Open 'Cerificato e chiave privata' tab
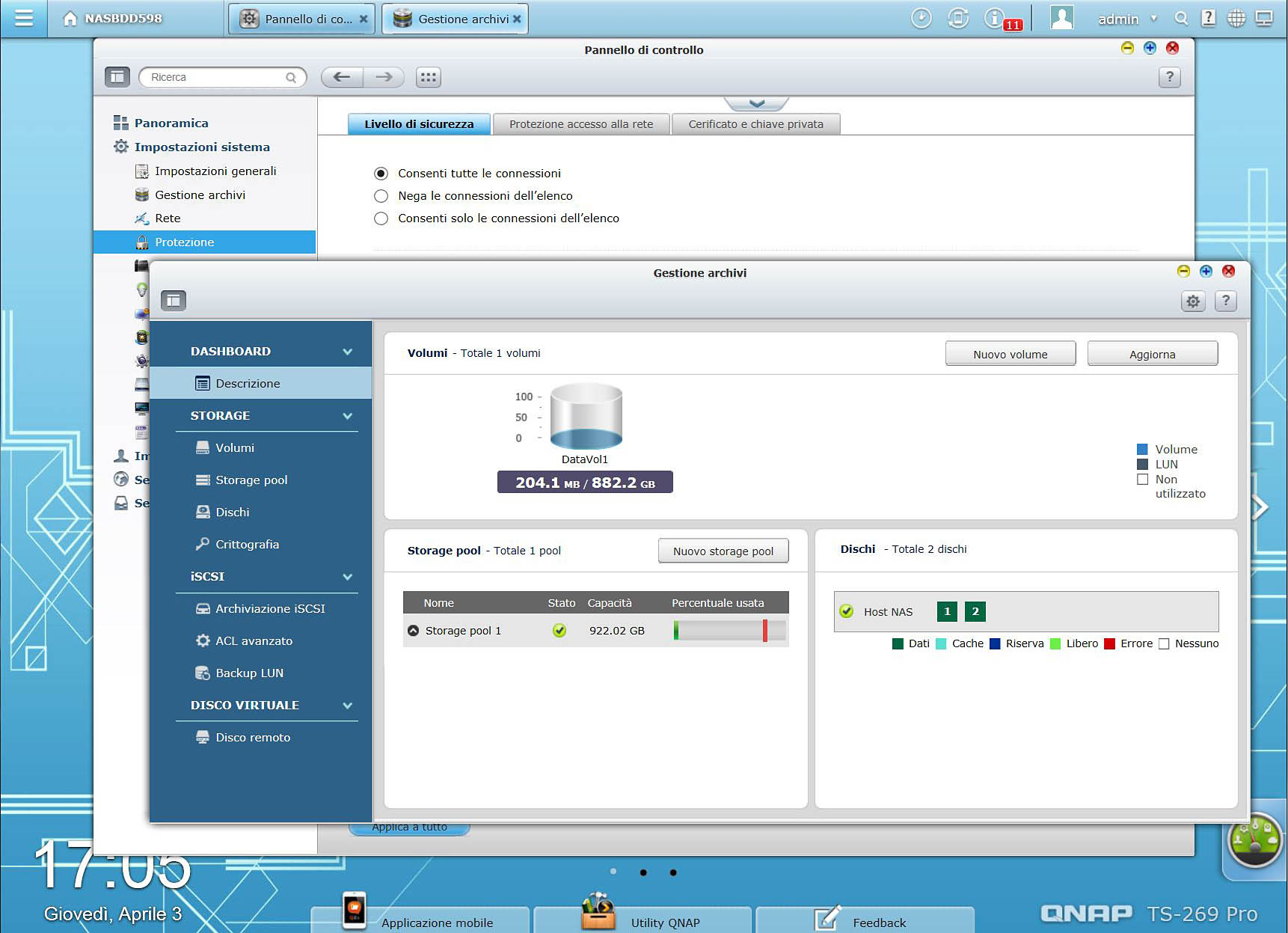Image resolution: width=1288 pixels, height=933 pixels. coord(755,124)
